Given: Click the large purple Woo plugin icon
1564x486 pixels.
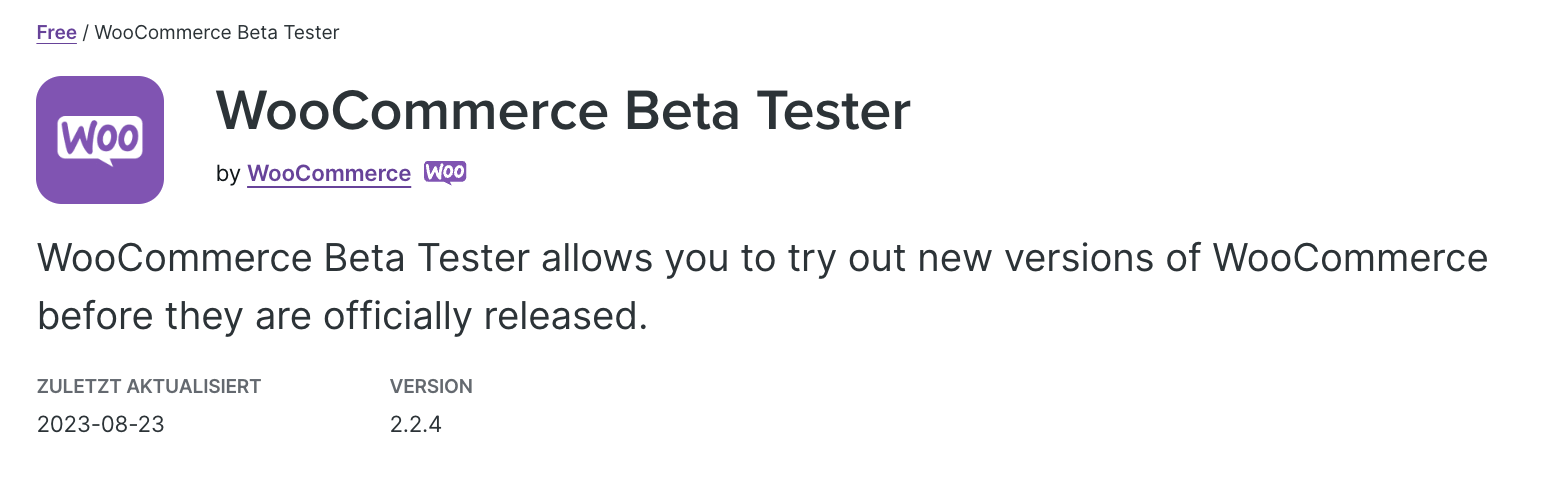Looking at the screenshot, I should tap(100, 140).
